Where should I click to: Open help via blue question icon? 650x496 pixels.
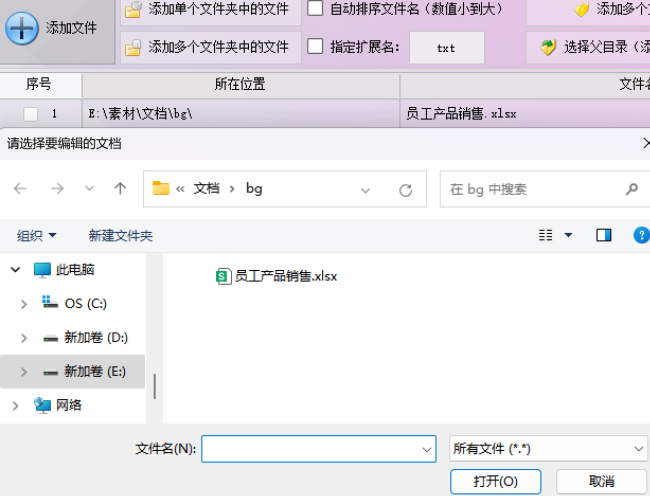641,235
